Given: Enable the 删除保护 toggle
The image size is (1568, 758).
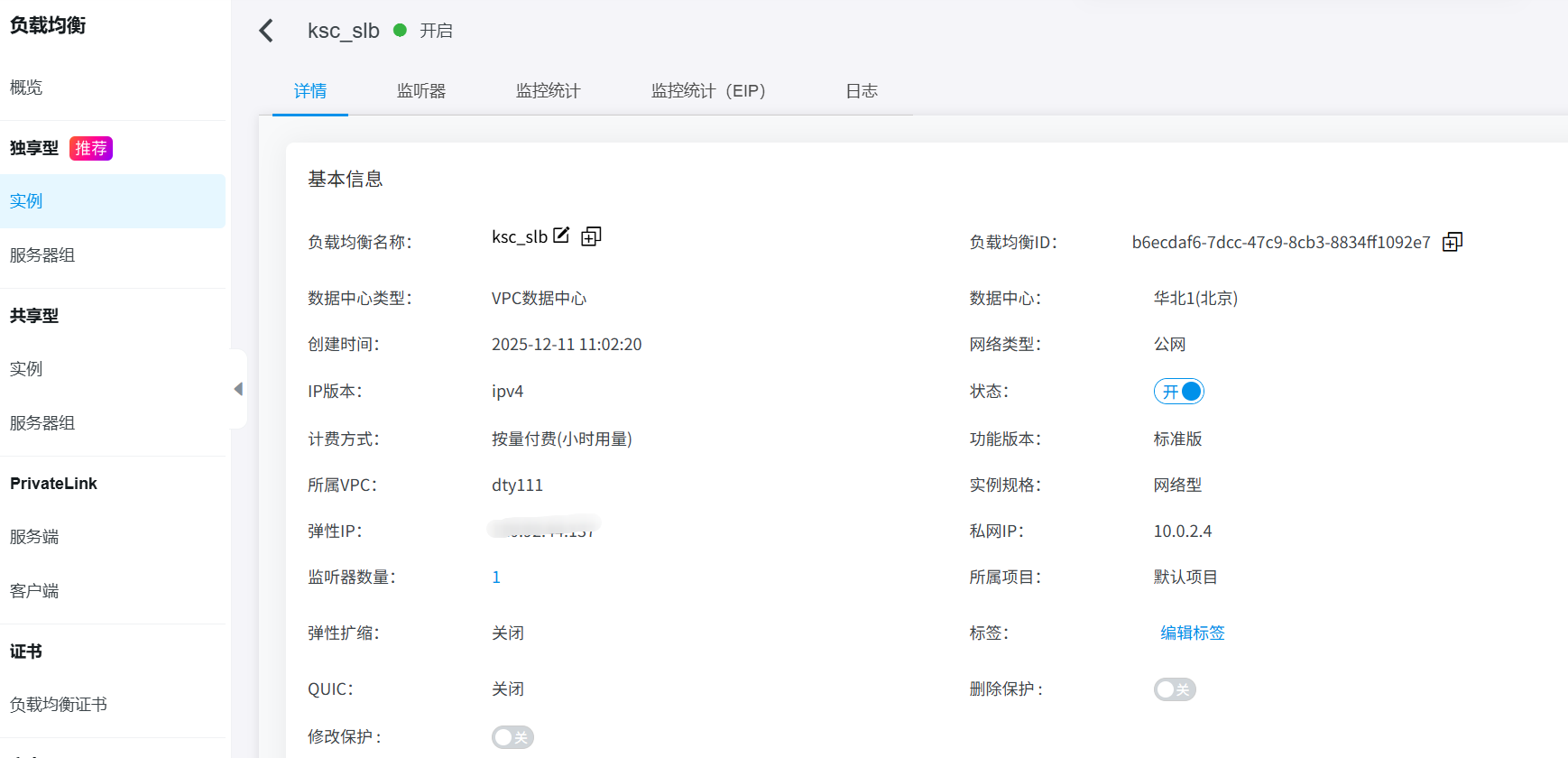Looking at the screenshot, I should pyautogui.click(x=1174, y=689).
